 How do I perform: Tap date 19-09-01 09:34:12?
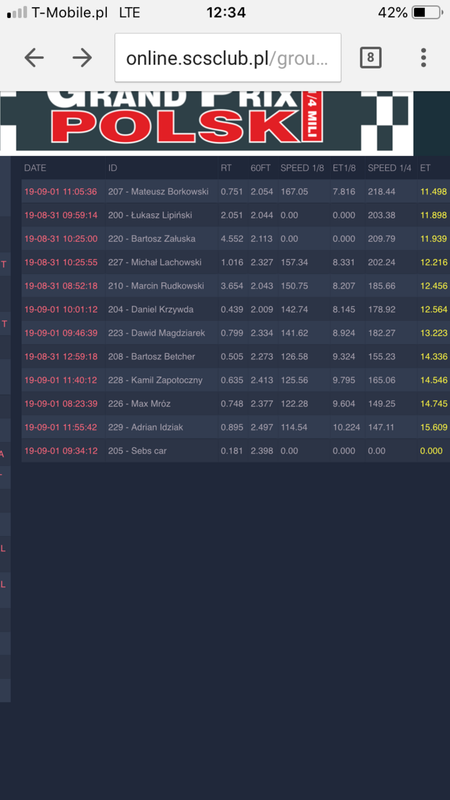click(61, 451)
